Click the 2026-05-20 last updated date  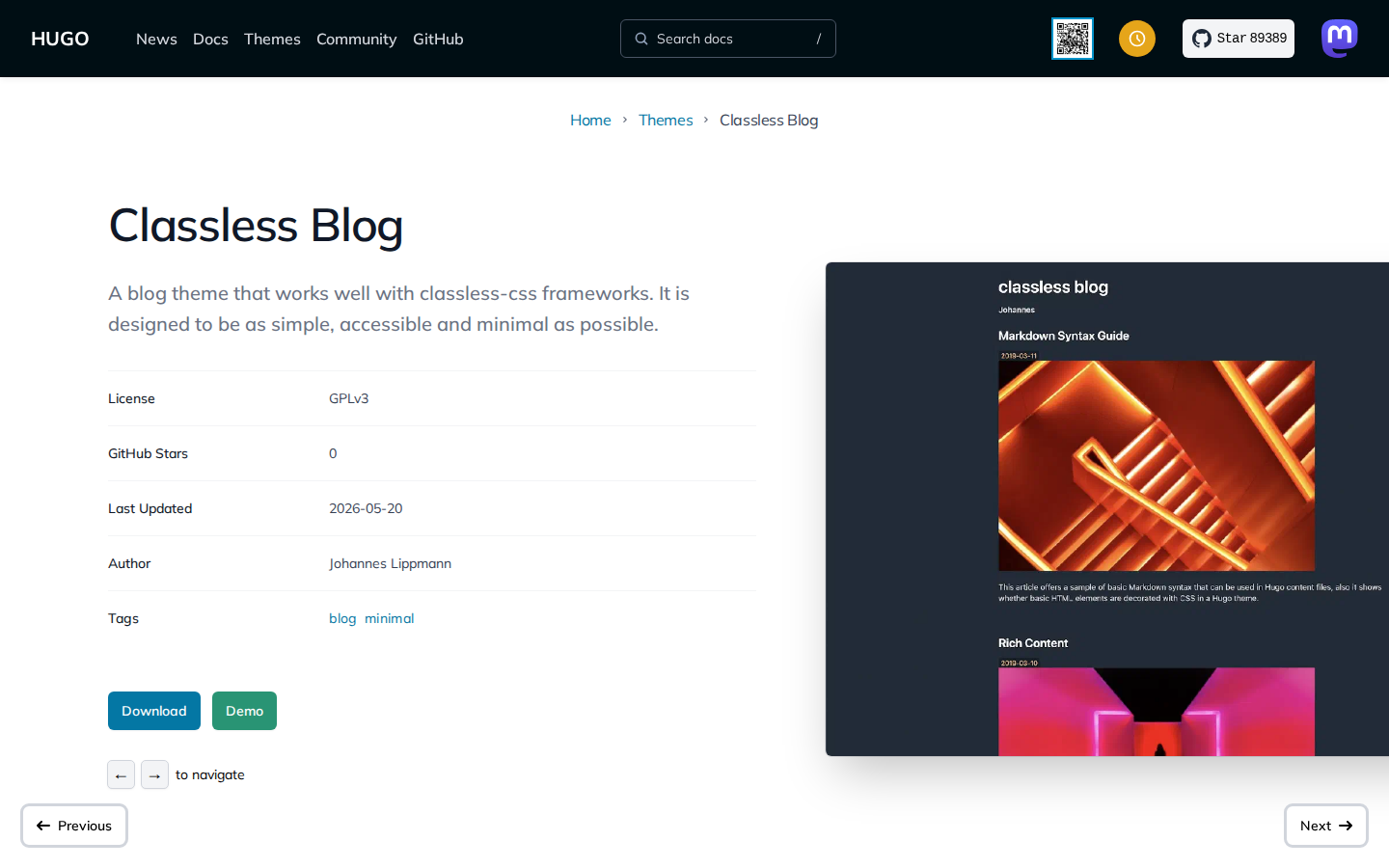click(366, 508)
